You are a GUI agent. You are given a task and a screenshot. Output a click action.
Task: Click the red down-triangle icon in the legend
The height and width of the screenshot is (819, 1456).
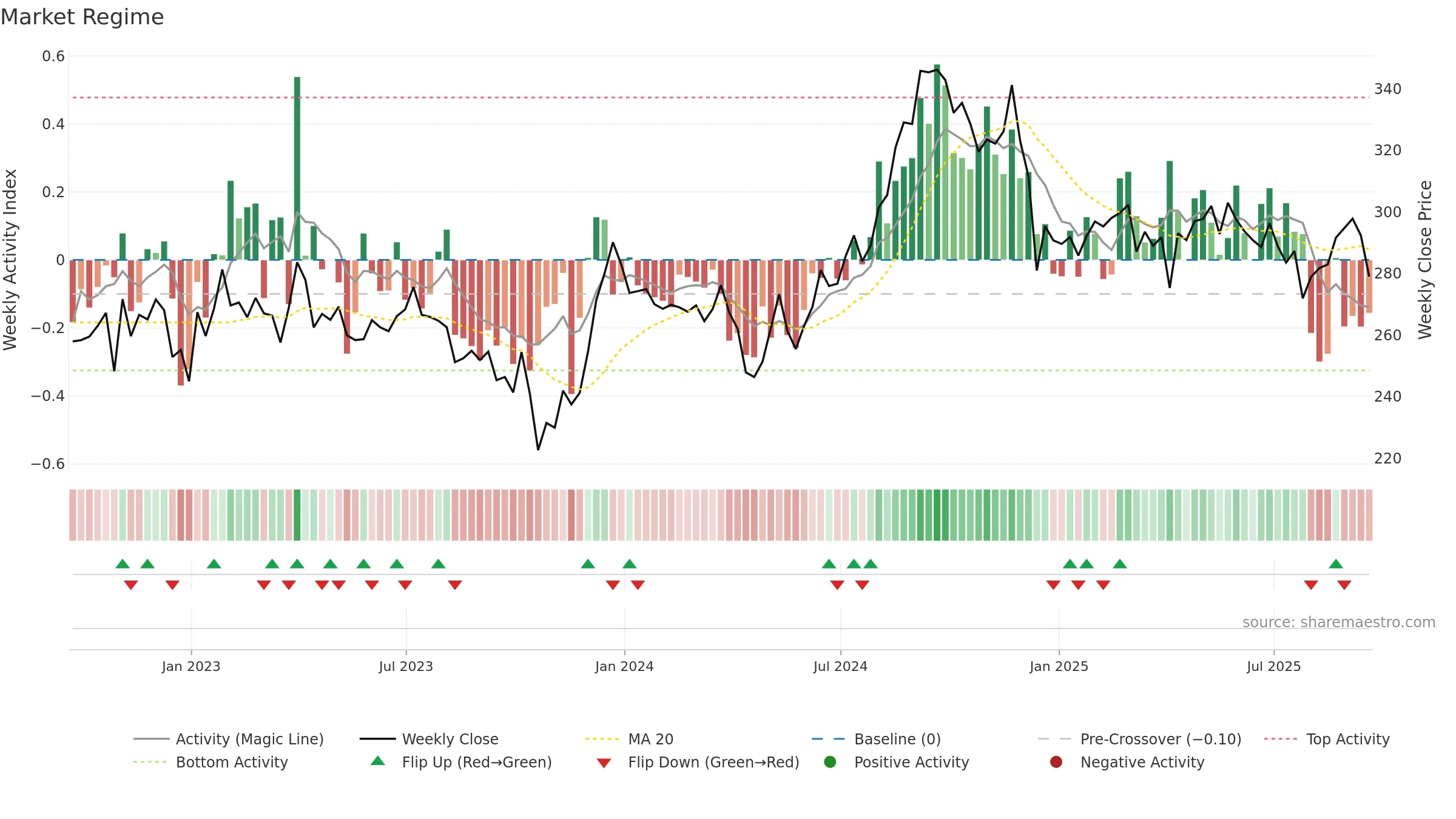pyautogui.click(x=604, y=763)
